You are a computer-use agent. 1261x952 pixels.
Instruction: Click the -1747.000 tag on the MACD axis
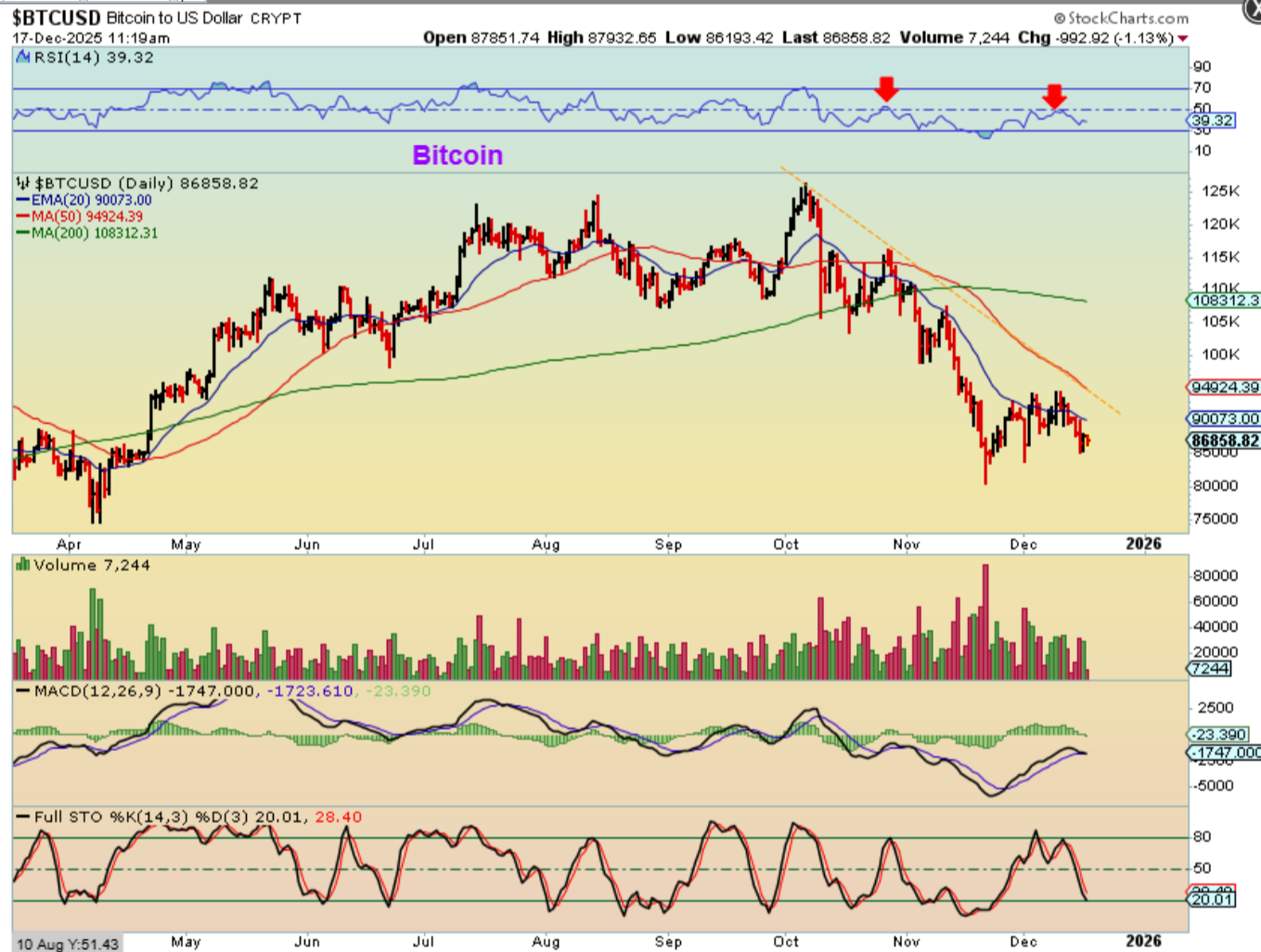pos(1225,753)
